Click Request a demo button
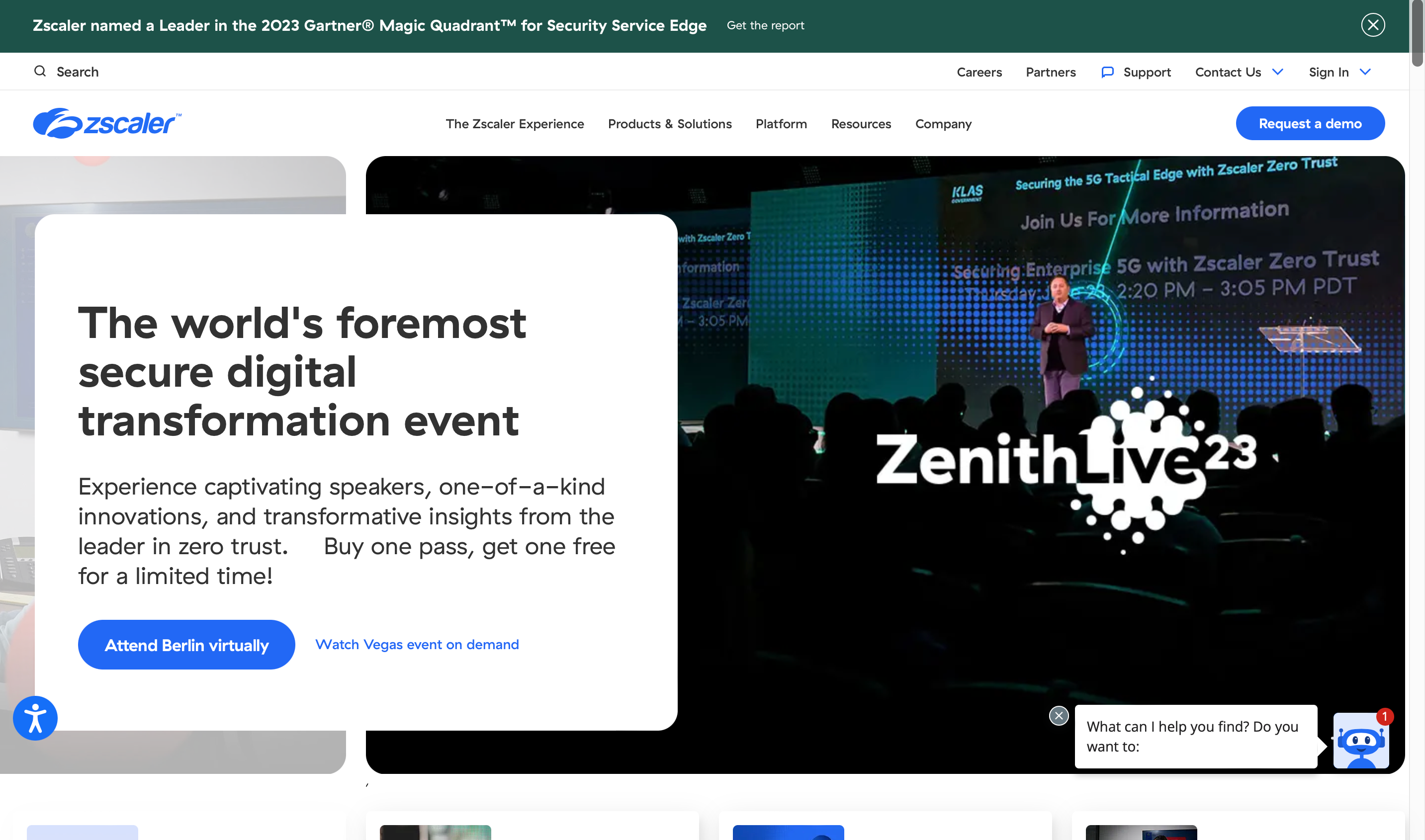1425x840 pixels. 1310,122
